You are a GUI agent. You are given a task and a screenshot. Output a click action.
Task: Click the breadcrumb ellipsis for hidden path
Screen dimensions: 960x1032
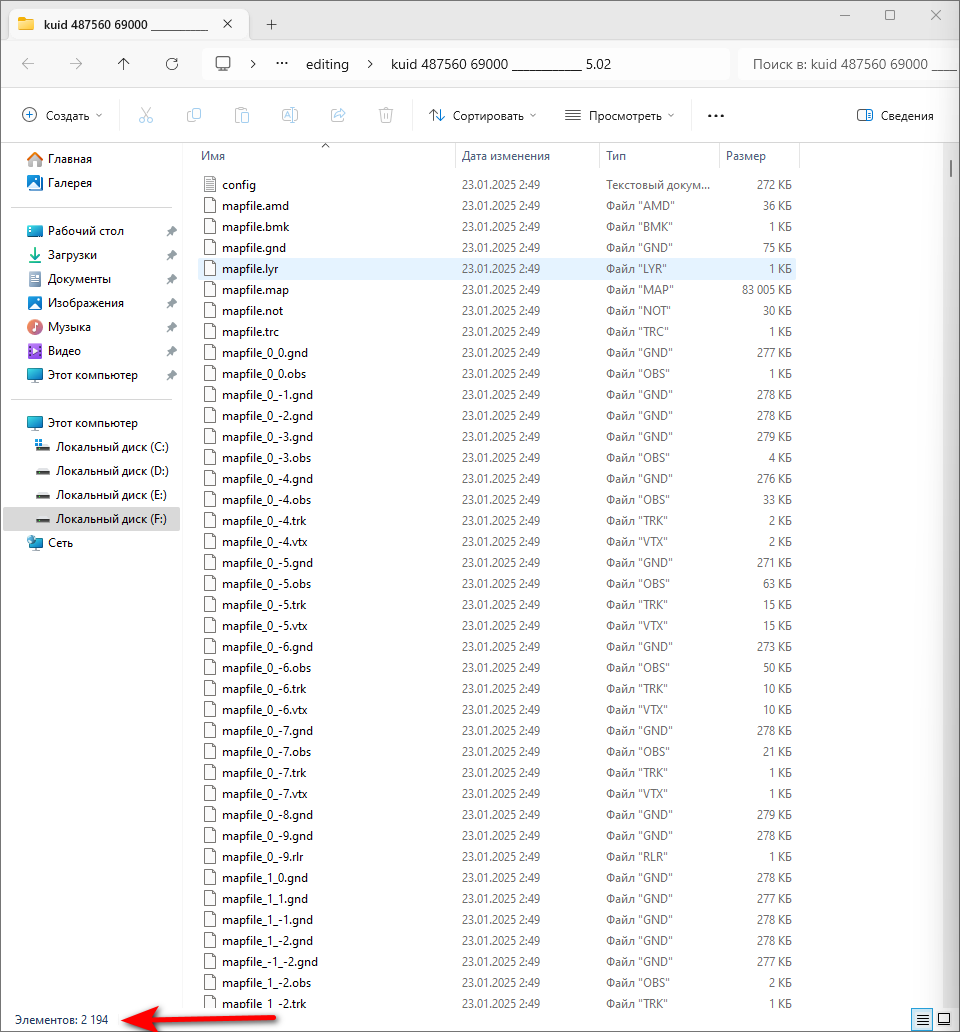282,64
